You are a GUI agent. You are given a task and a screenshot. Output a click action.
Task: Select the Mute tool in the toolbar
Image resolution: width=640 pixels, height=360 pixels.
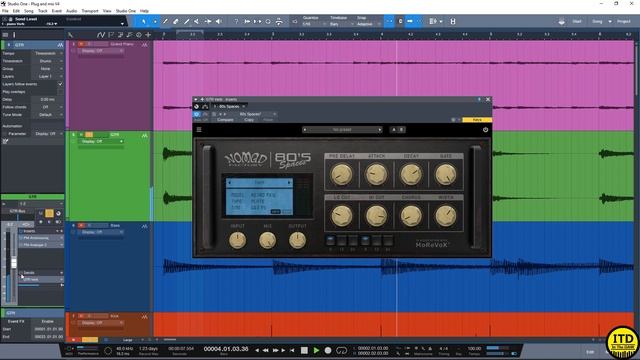(197, 21)
